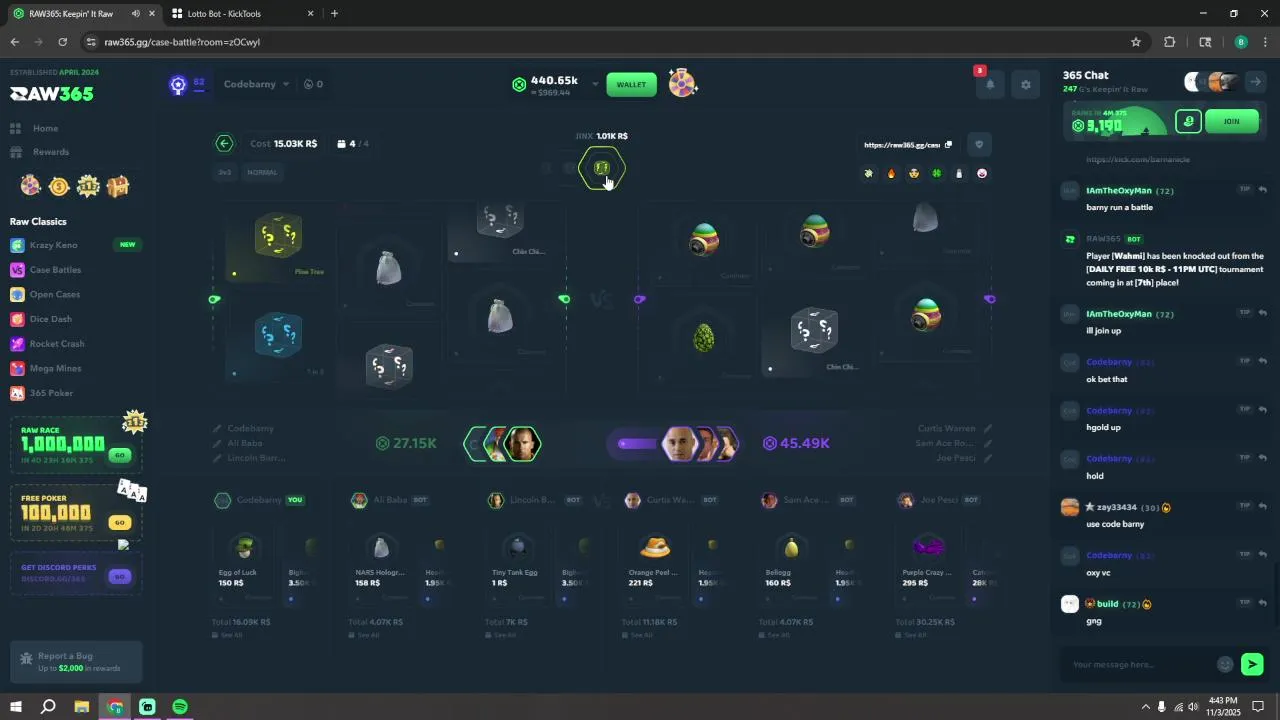Click GO on Raw Race banner
Viewport: 1280px width, 720px height.
click(120, 455)
